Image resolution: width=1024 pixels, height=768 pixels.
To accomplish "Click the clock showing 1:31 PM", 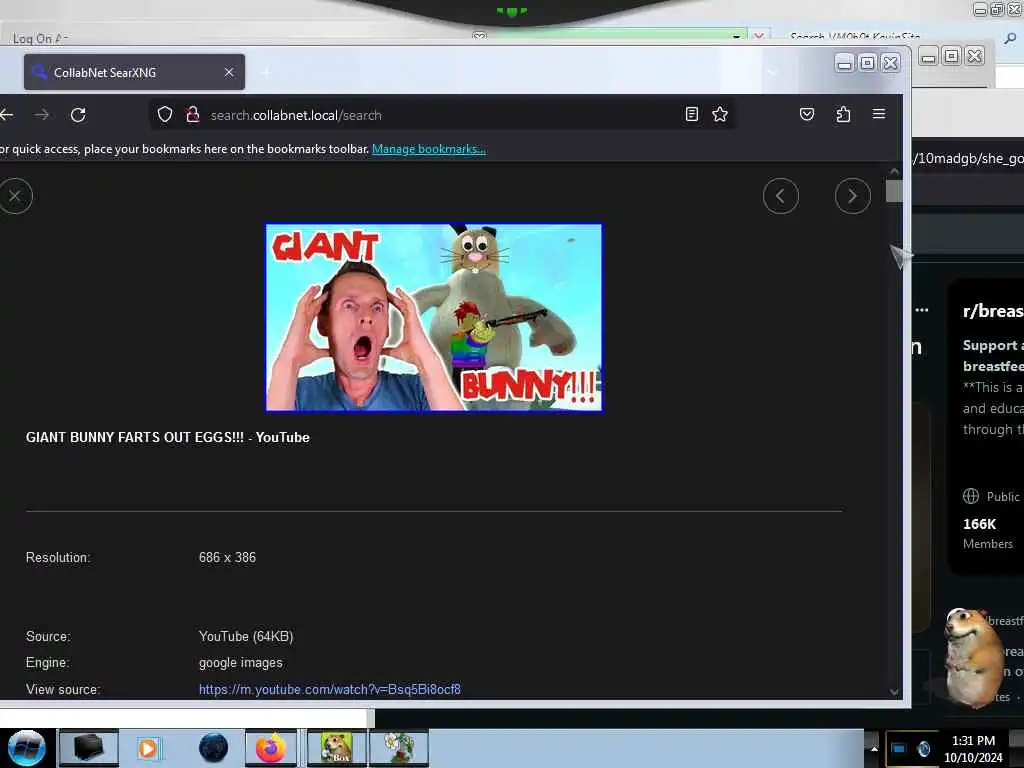I will pos(973,741).
